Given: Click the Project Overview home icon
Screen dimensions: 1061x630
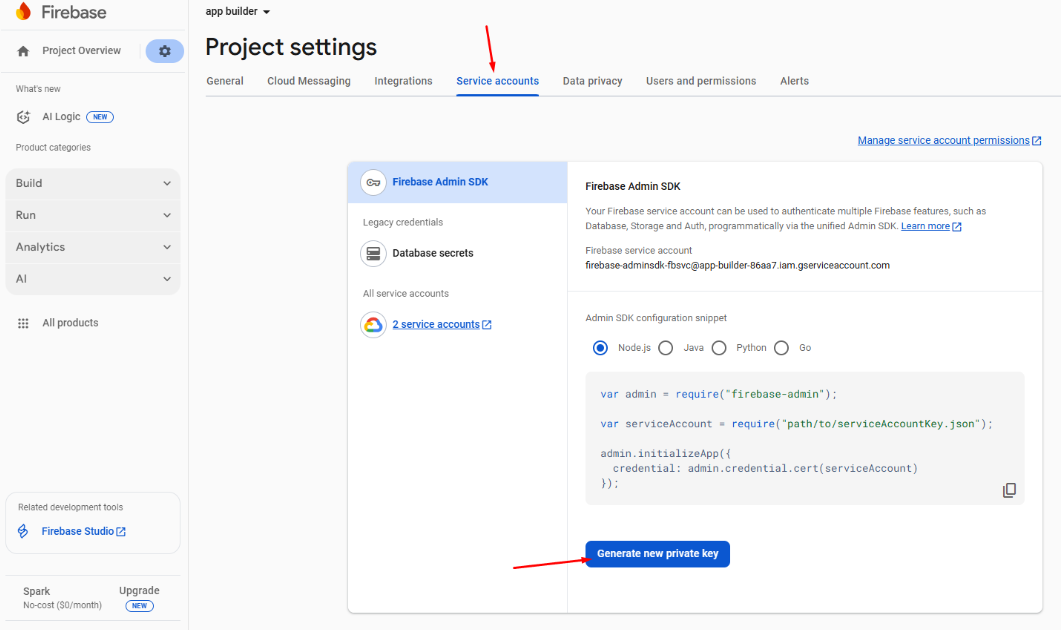Looking at the screenshot, I should tap(24, 51).
